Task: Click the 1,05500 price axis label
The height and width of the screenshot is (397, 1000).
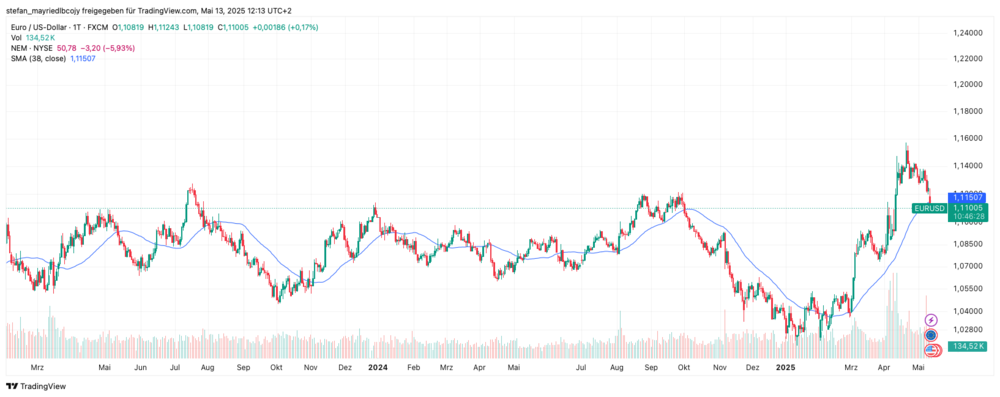Action: point(967,288)
